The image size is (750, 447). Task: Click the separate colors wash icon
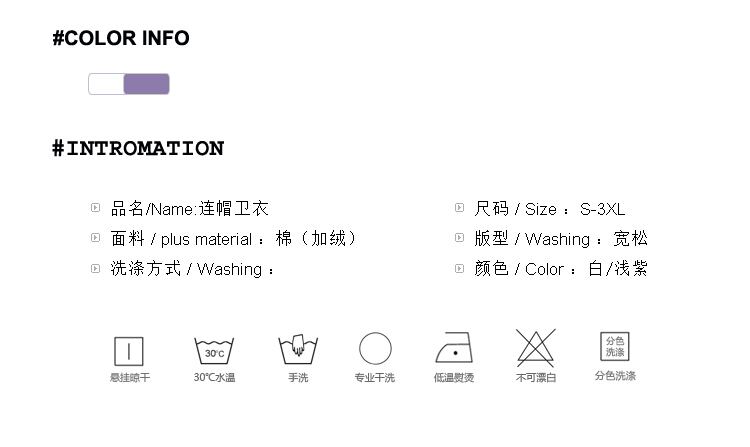point(615,347)
